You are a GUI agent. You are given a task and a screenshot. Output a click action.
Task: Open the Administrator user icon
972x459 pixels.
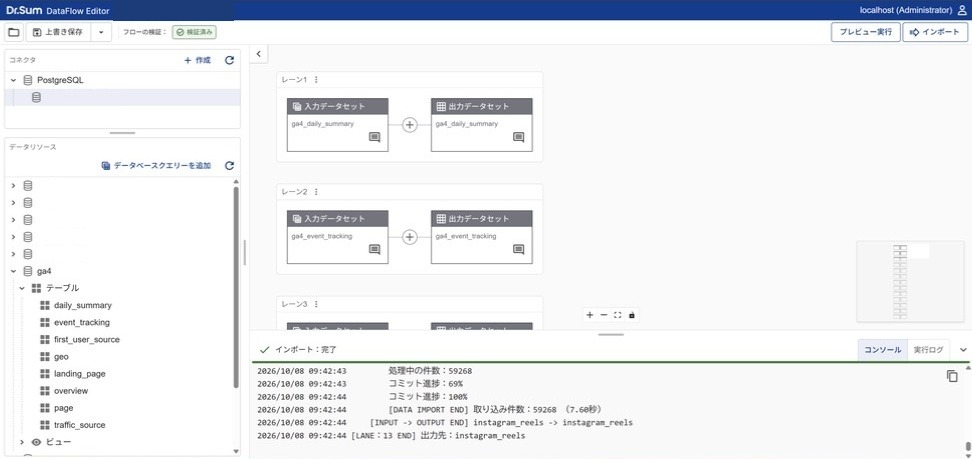(x=962, y=10)
